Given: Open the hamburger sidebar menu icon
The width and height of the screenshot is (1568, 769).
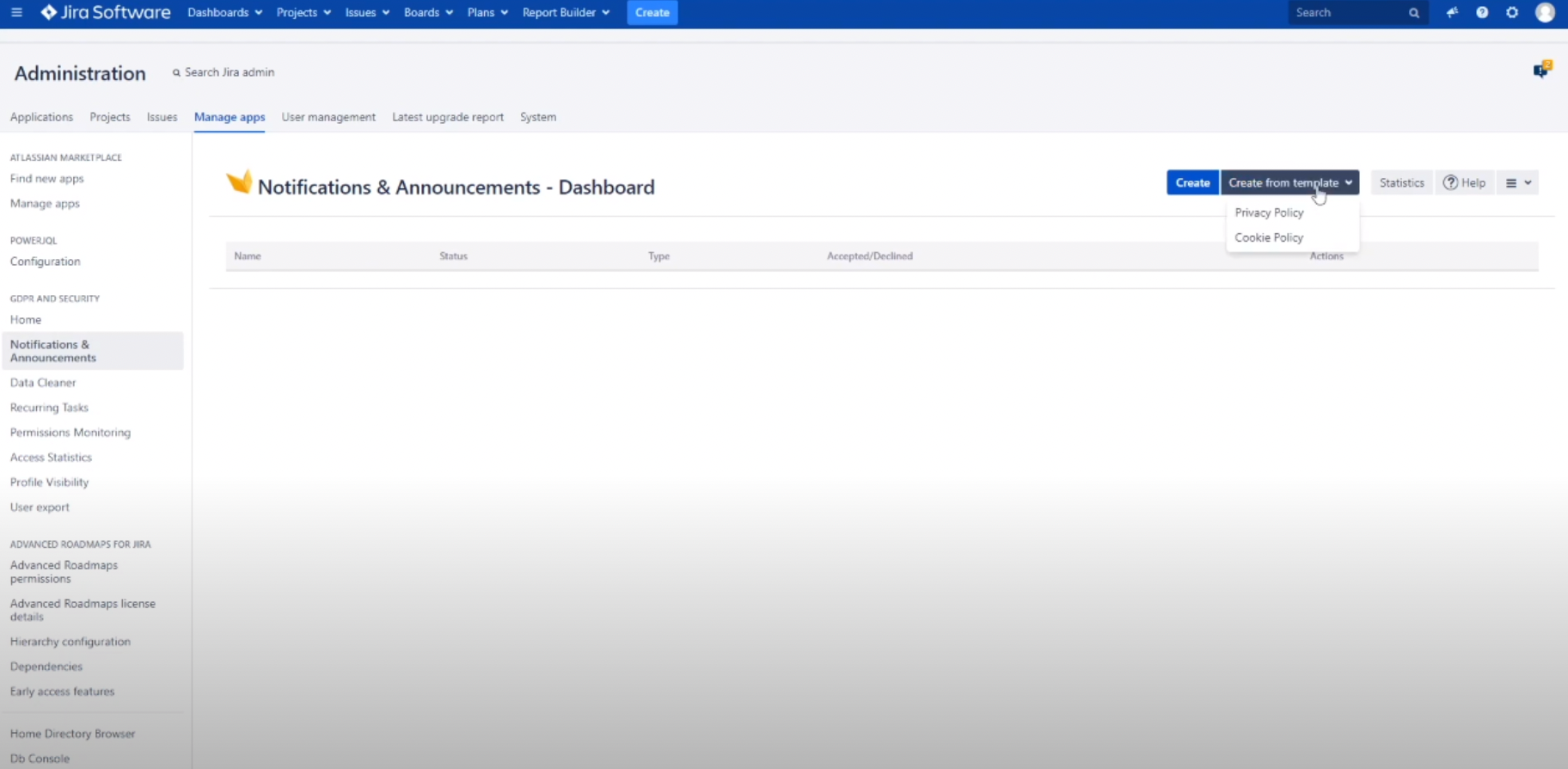Looking at the screenshot, I should point(16,12).
